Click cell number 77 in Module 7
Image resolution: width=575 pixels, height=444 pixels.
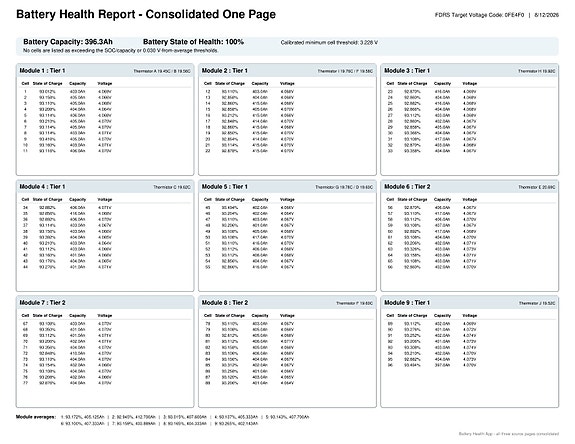point(25,383)
